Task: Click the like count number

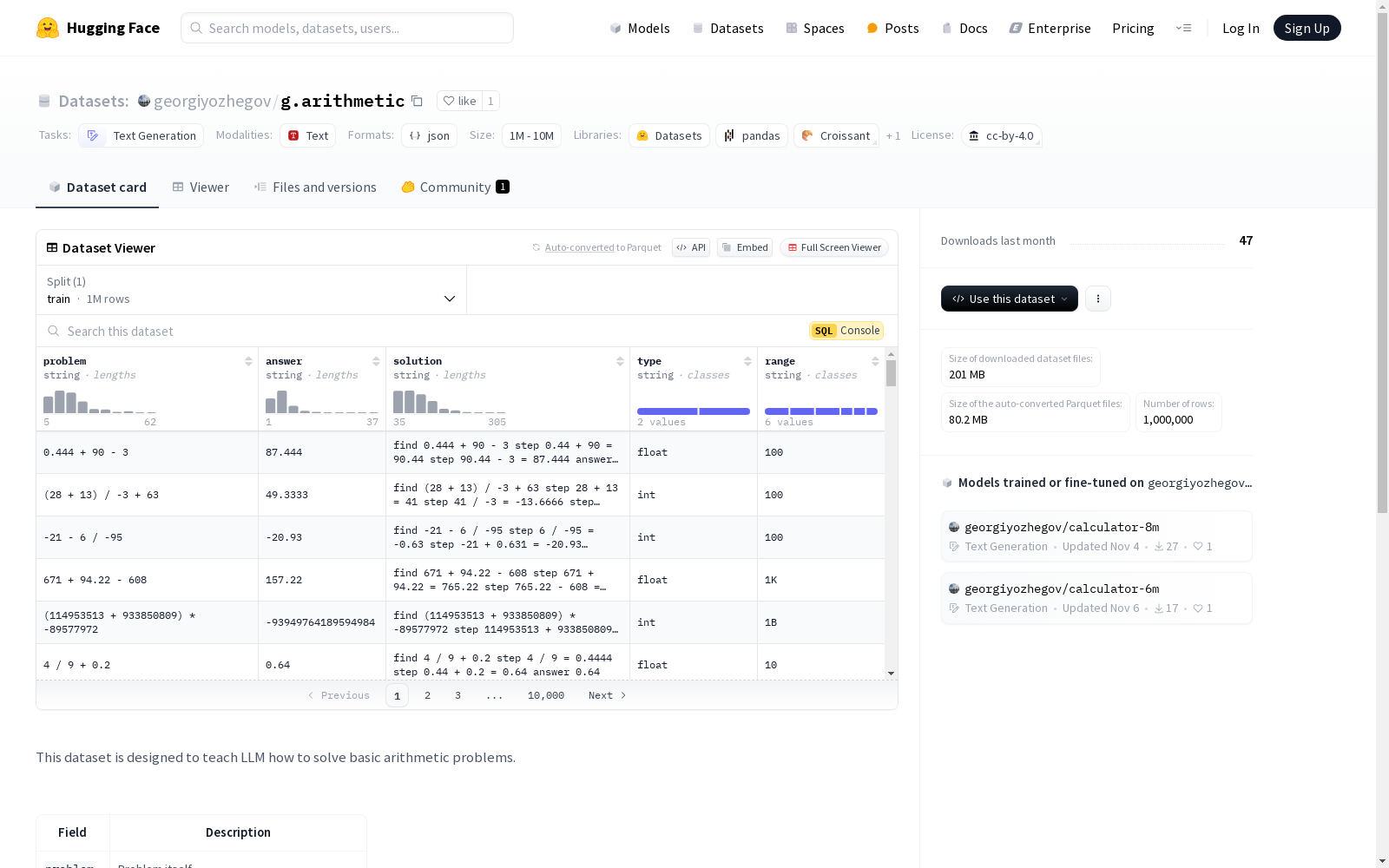Action: coord(490,101)
